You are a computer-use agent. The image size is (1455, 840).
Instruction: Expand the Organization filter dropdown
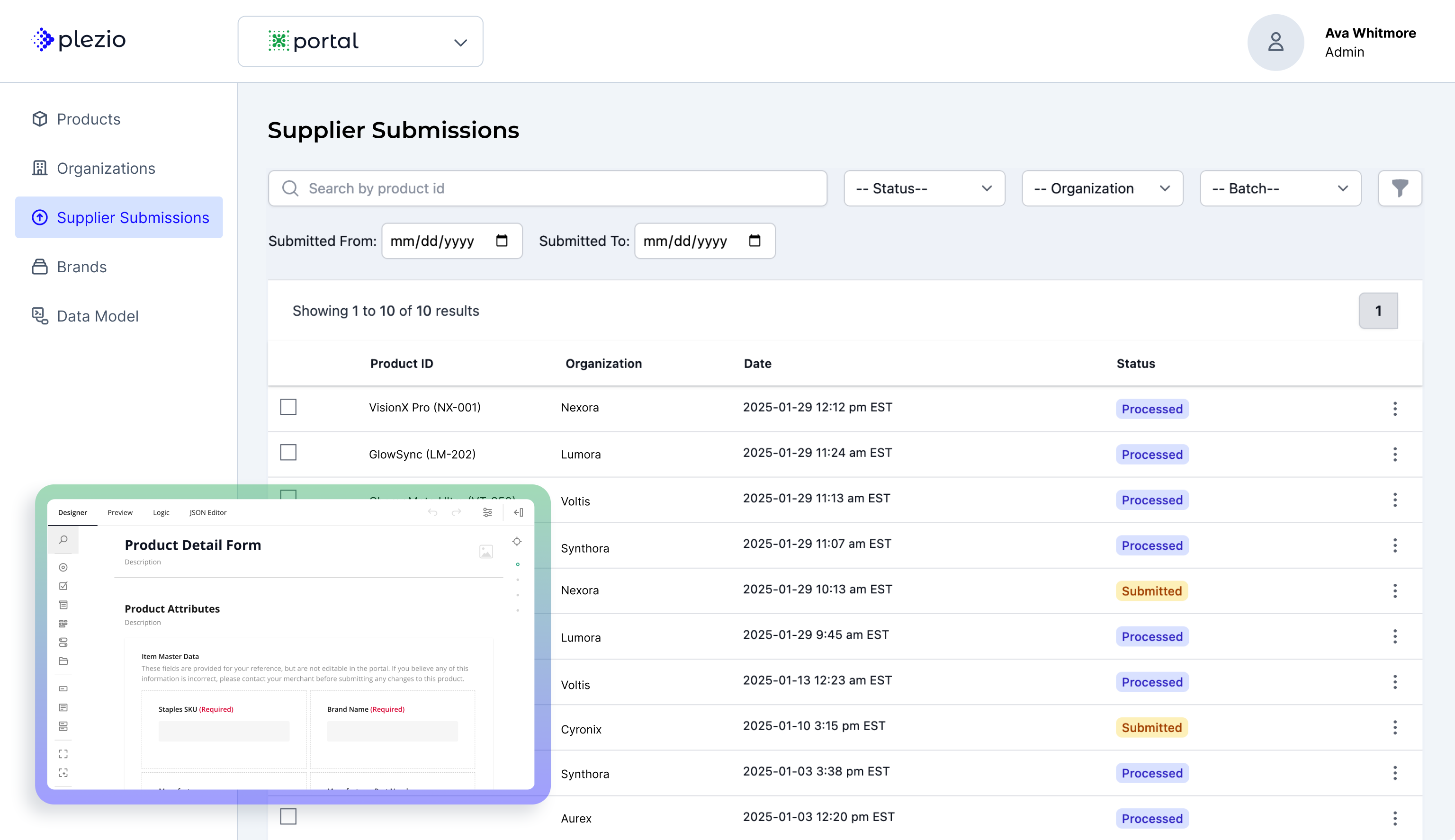[1102, 188]
